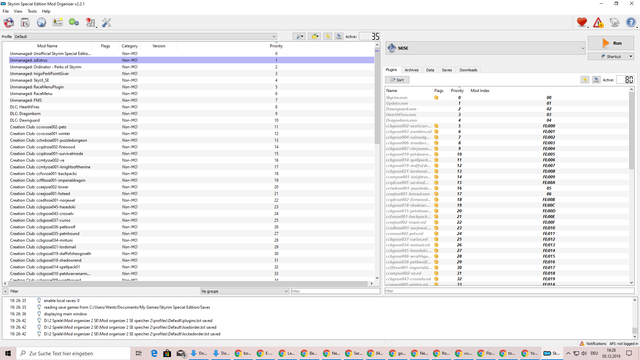Screen dimensions: 640x360
Task: Select Dawnguard.esm in plugin list
Action: pos(507,109)
